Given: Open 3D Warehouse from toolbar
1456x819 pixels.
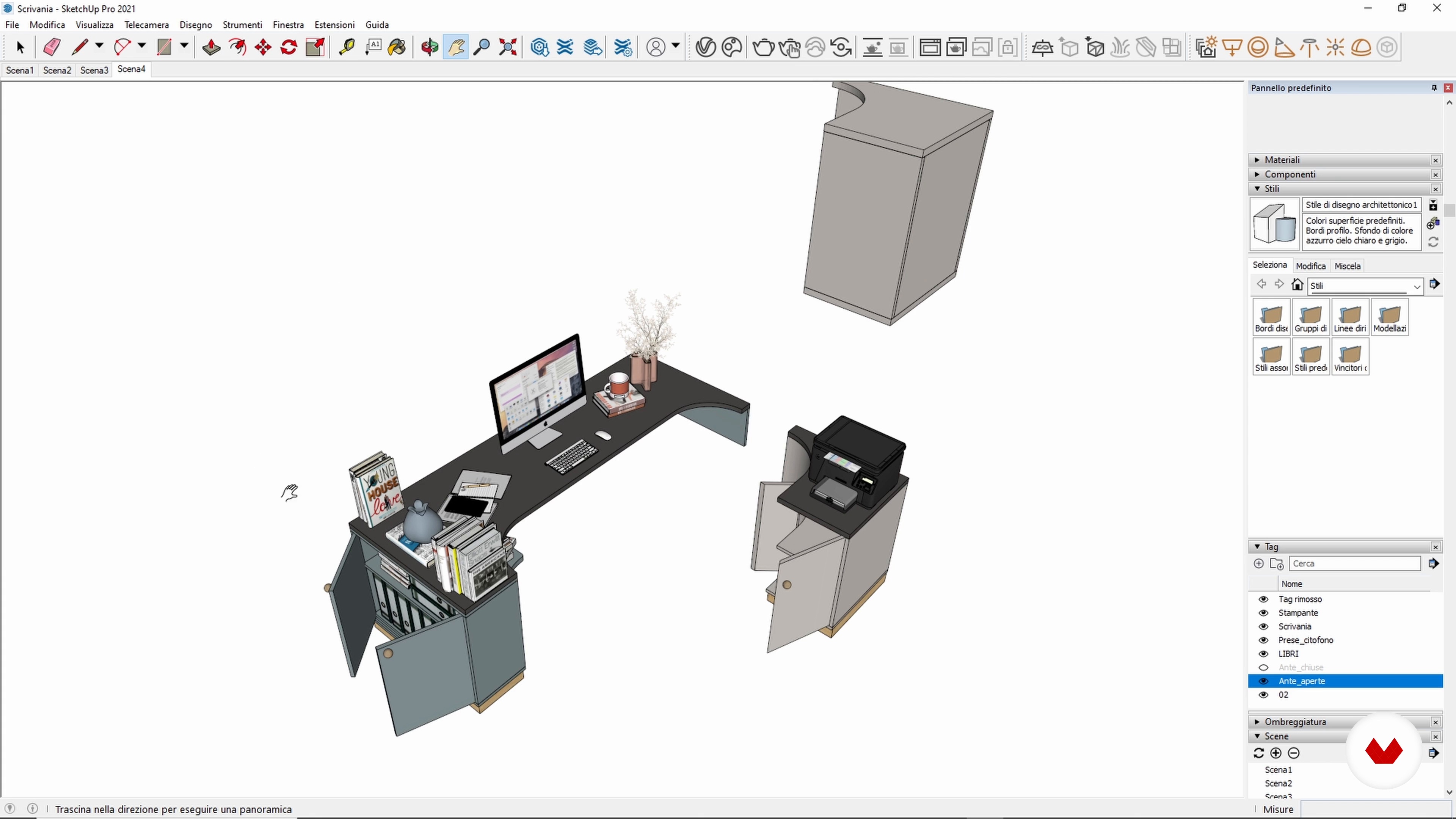Looking at the screenshot, I should pos(540,47).
